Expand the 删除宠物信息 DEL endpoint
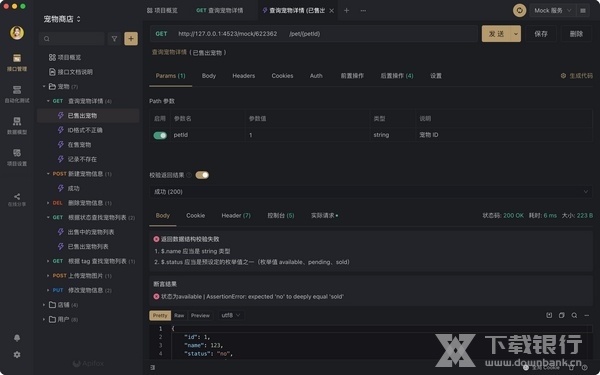The width and height of the screenshot is (600, 375). pyautogui.click(x=48, y=203)
